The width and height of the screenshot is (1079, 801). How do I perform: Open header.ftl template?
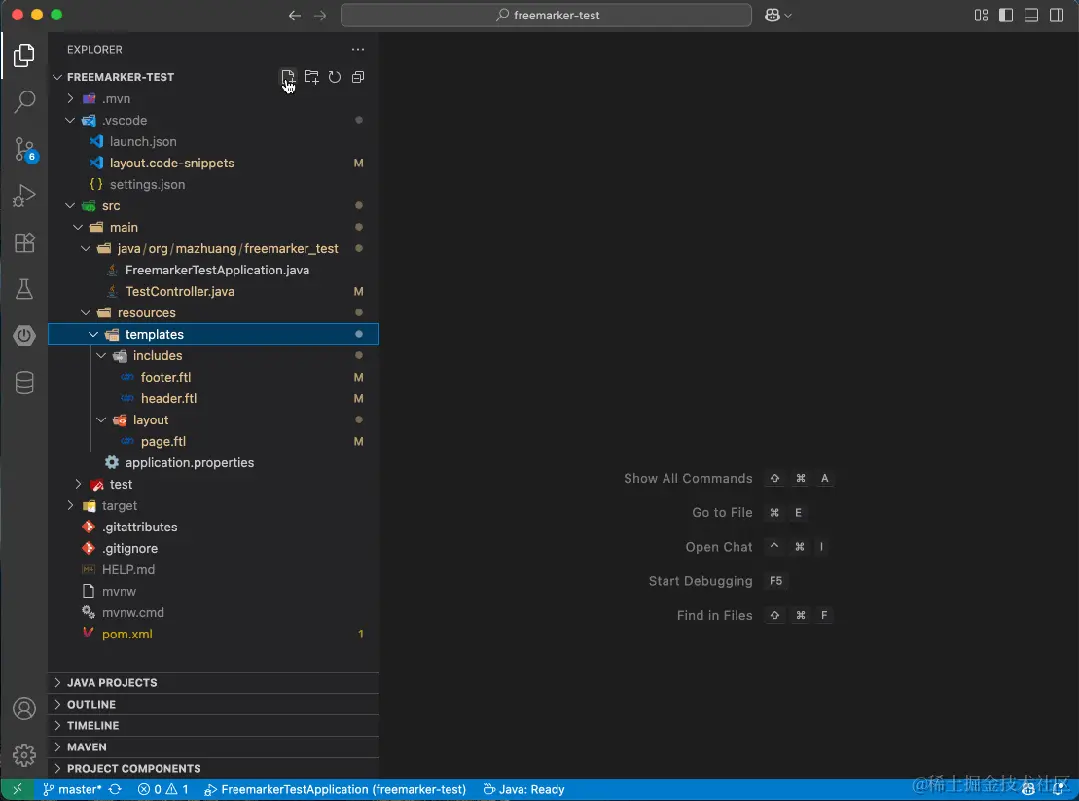tap(213, 398)
